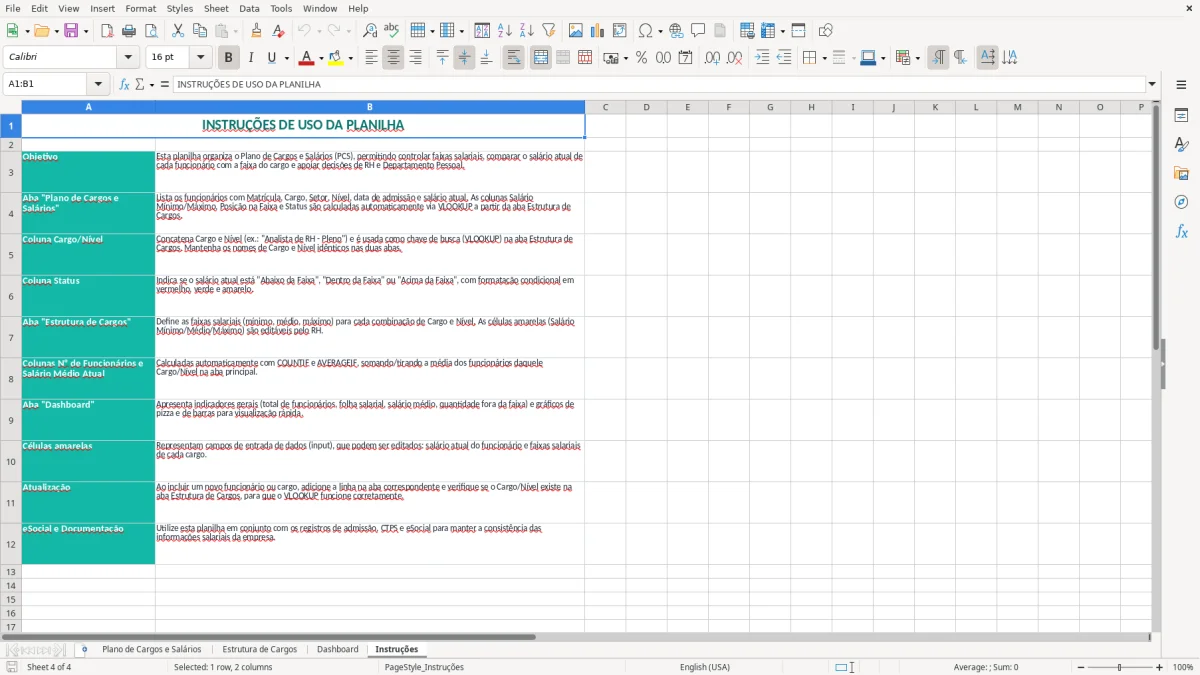Open the sidebar Gallery panel icon
The image size is (1200, 675).
[1181, 174]
